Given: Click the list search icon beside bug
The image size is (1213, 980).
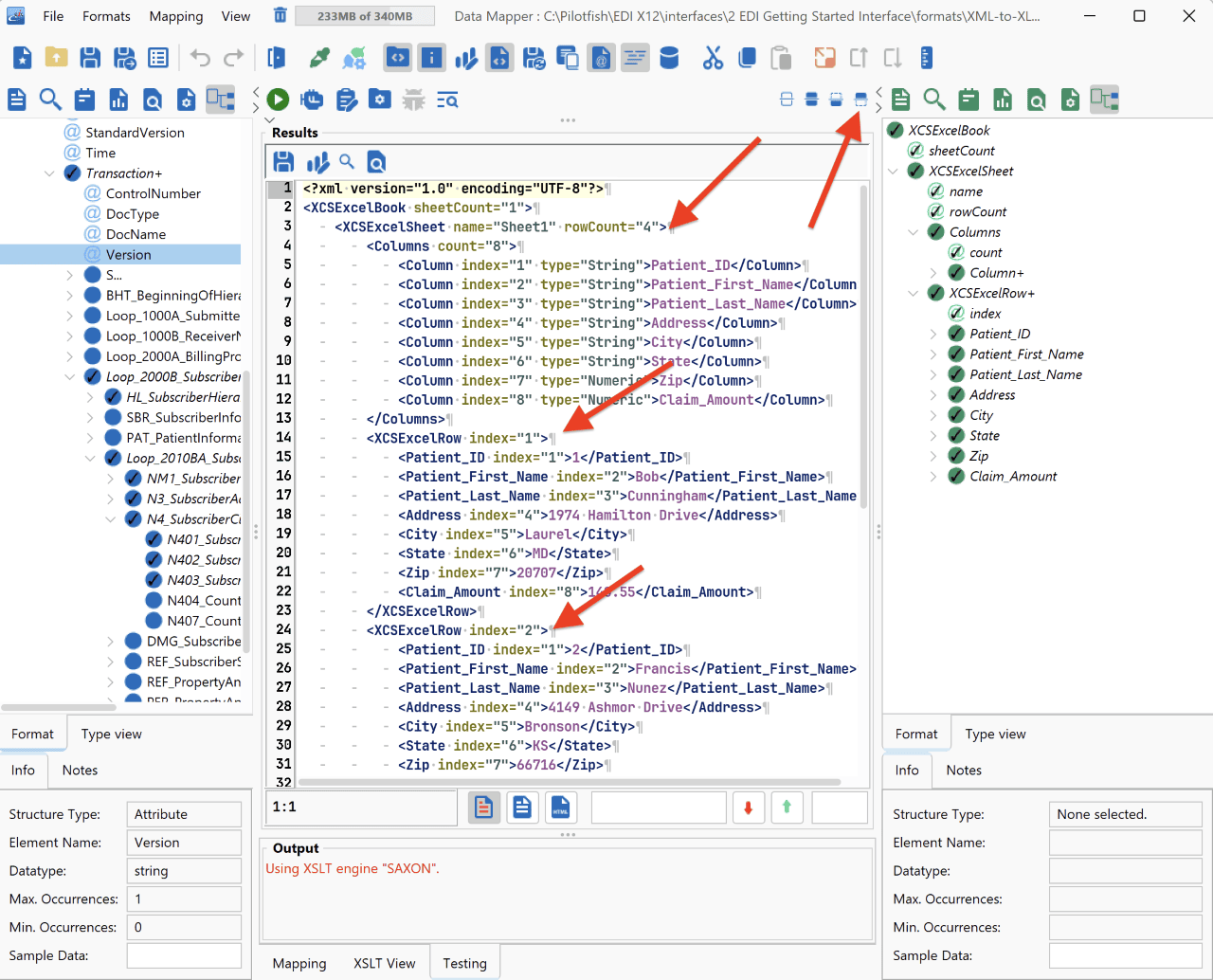Looking at the screenshot, I should tap(447, 100).
